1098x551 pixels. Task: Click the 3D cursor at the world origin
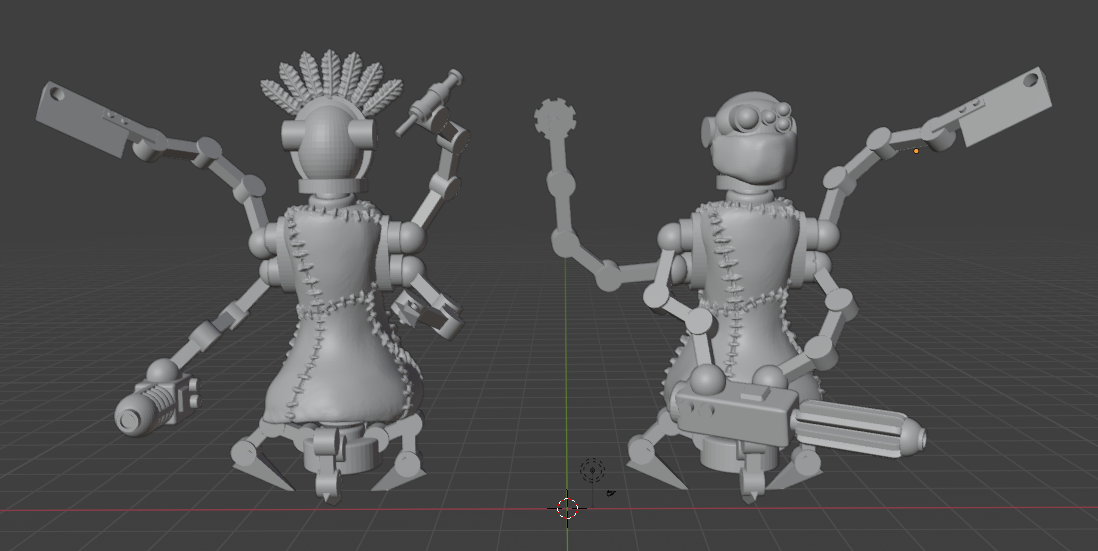pos(567,507)
